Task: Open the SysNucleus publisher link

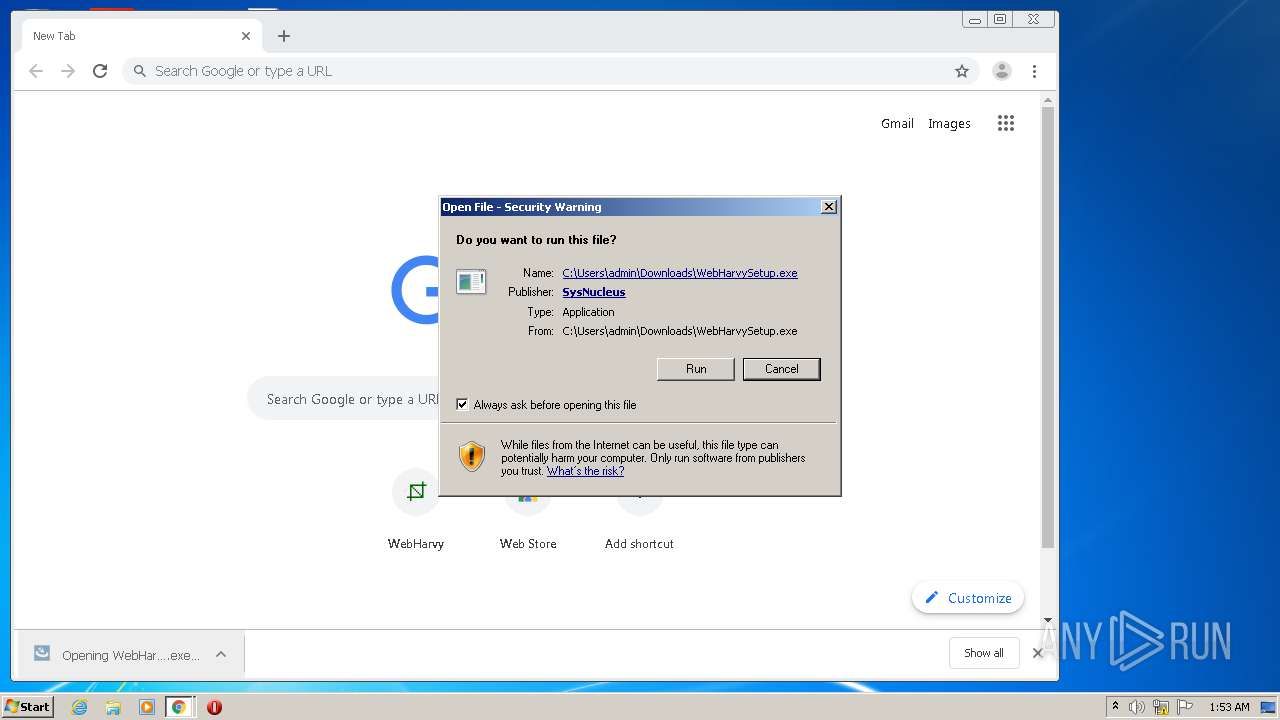Action: (x=594, y=292)
